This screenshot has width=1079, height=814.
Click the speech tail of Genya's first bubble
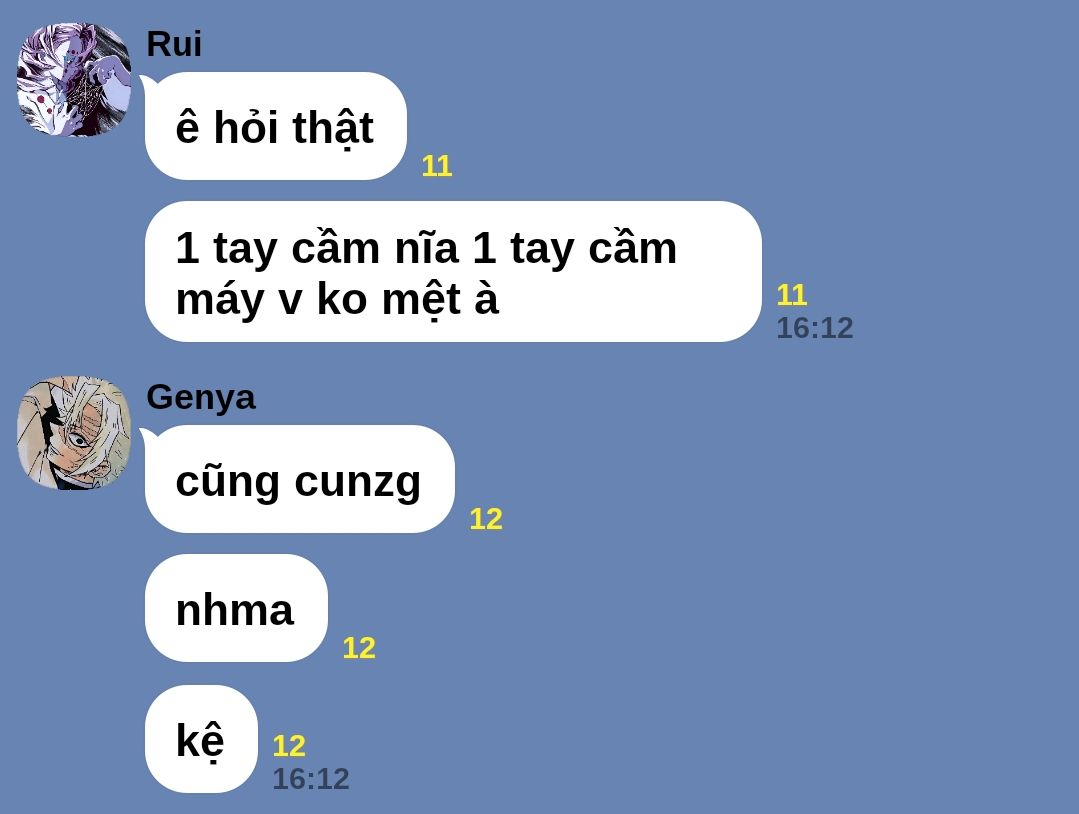147,437
